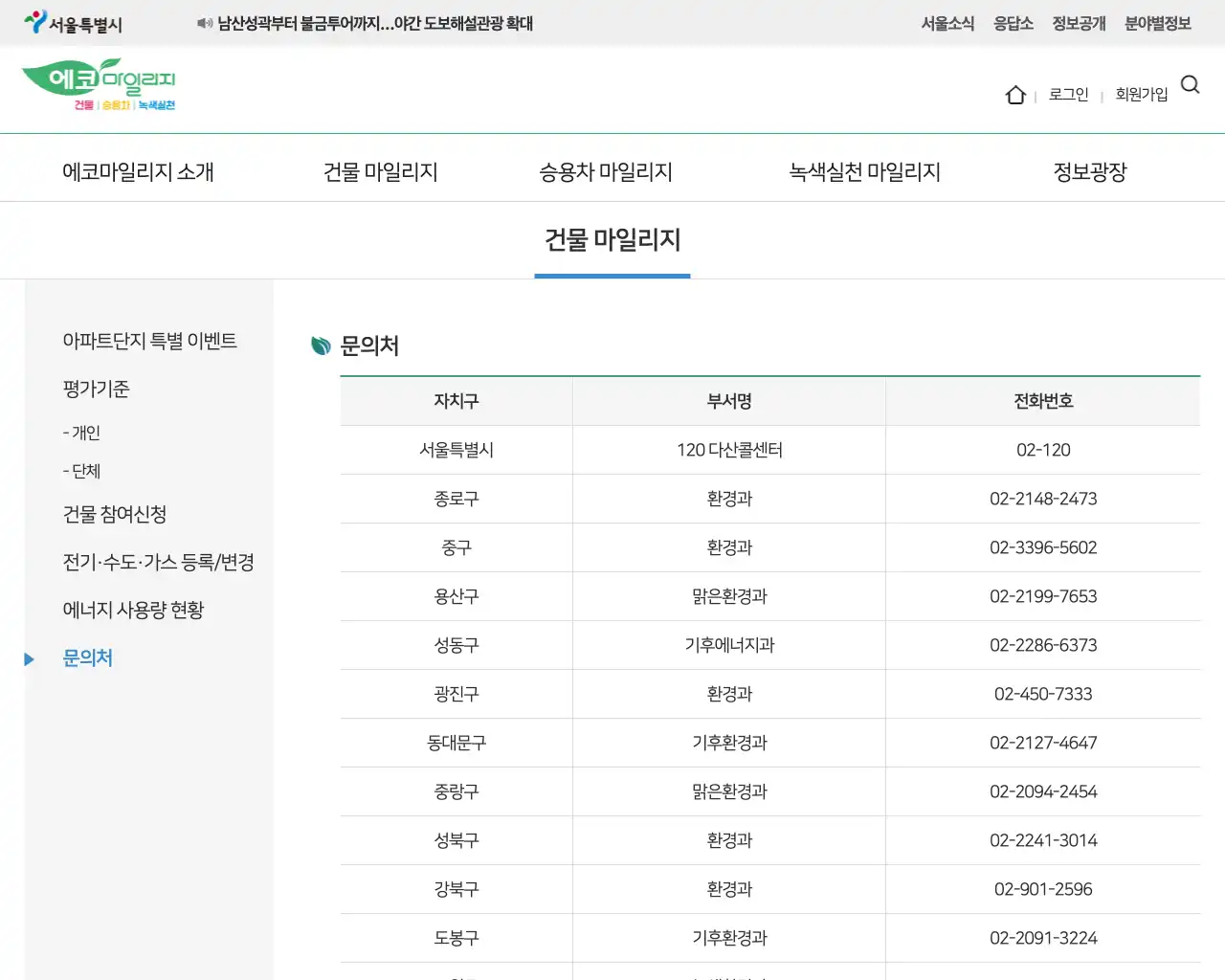1225x980 pixels.
Task: Select the 건물 마일리지 page tab heading
Action: pos(612,239)
